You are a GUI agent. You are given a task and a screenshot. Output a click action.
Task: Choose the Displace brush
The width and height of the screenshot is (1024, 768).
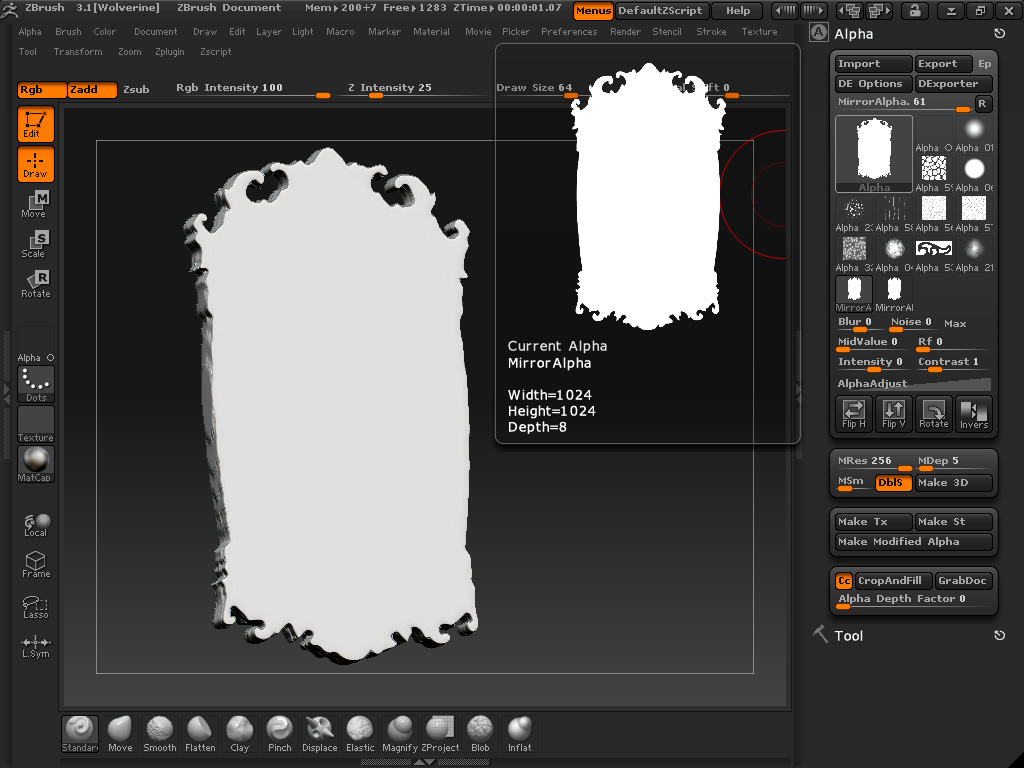pos(320,734)
